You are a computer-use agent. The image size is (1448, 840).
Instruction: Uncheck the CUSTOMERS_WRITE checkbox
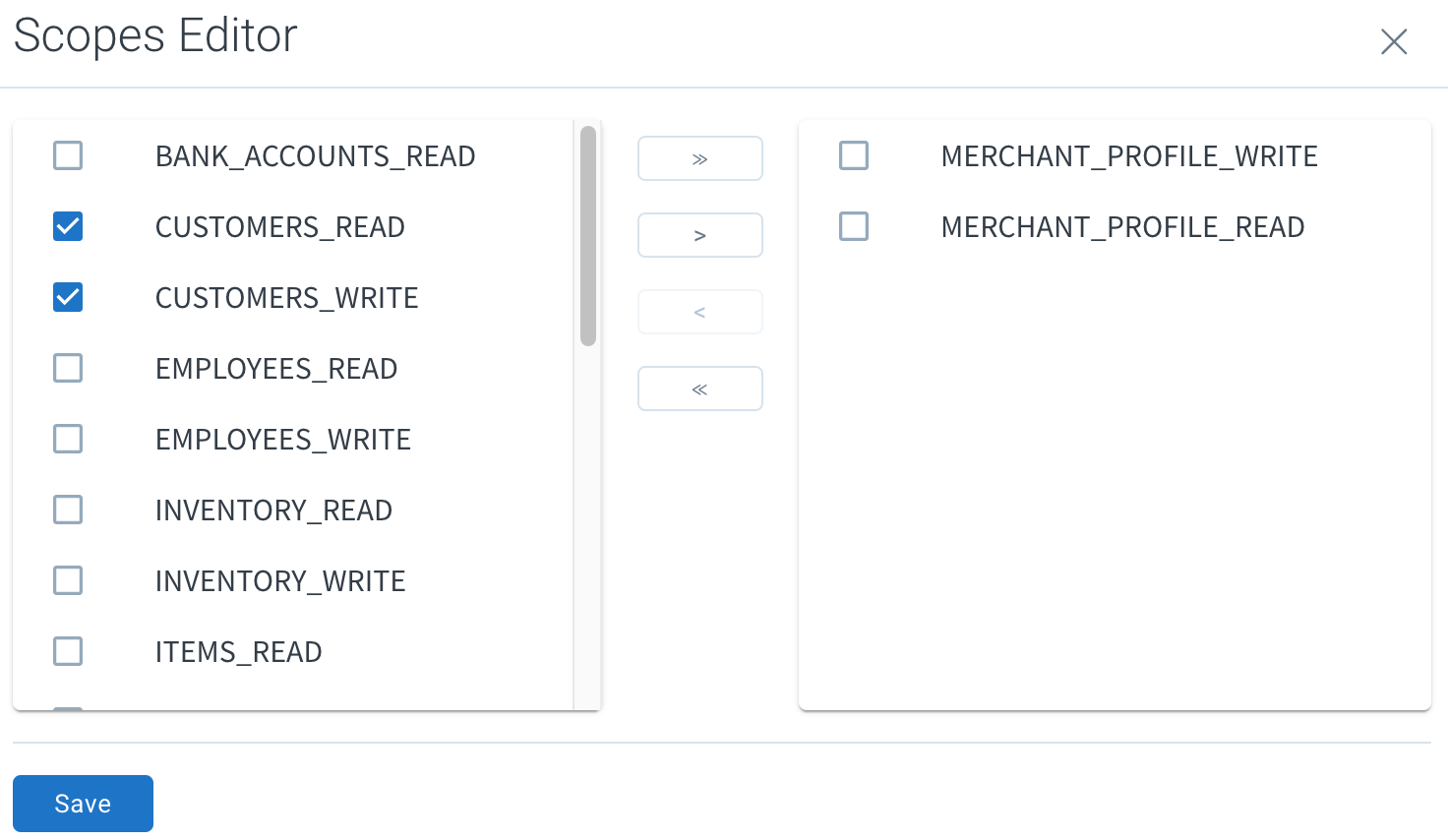pyautogui.click(x=68, y=297)
